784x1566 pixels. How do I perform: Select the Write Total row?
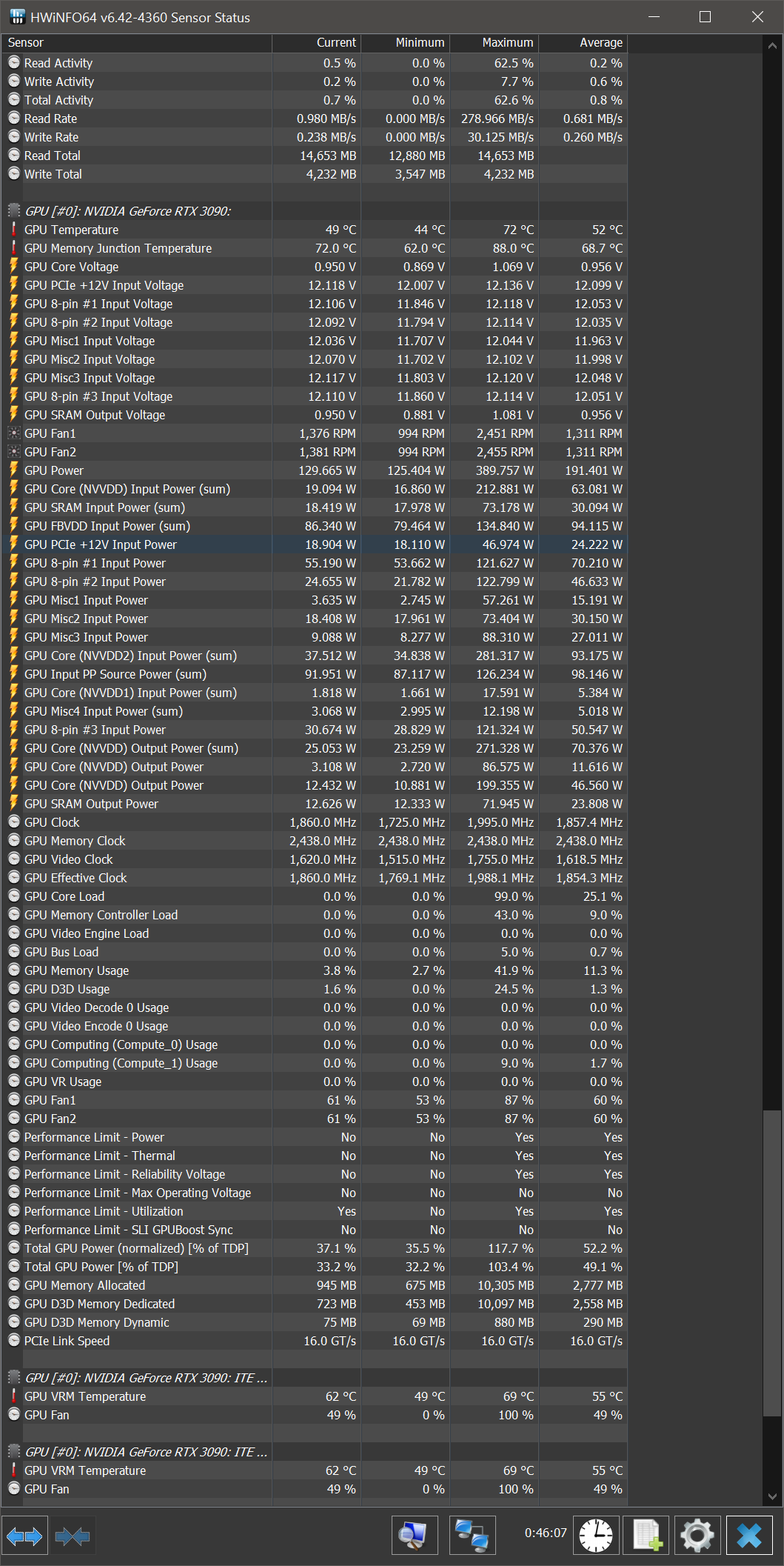point(315,174)
